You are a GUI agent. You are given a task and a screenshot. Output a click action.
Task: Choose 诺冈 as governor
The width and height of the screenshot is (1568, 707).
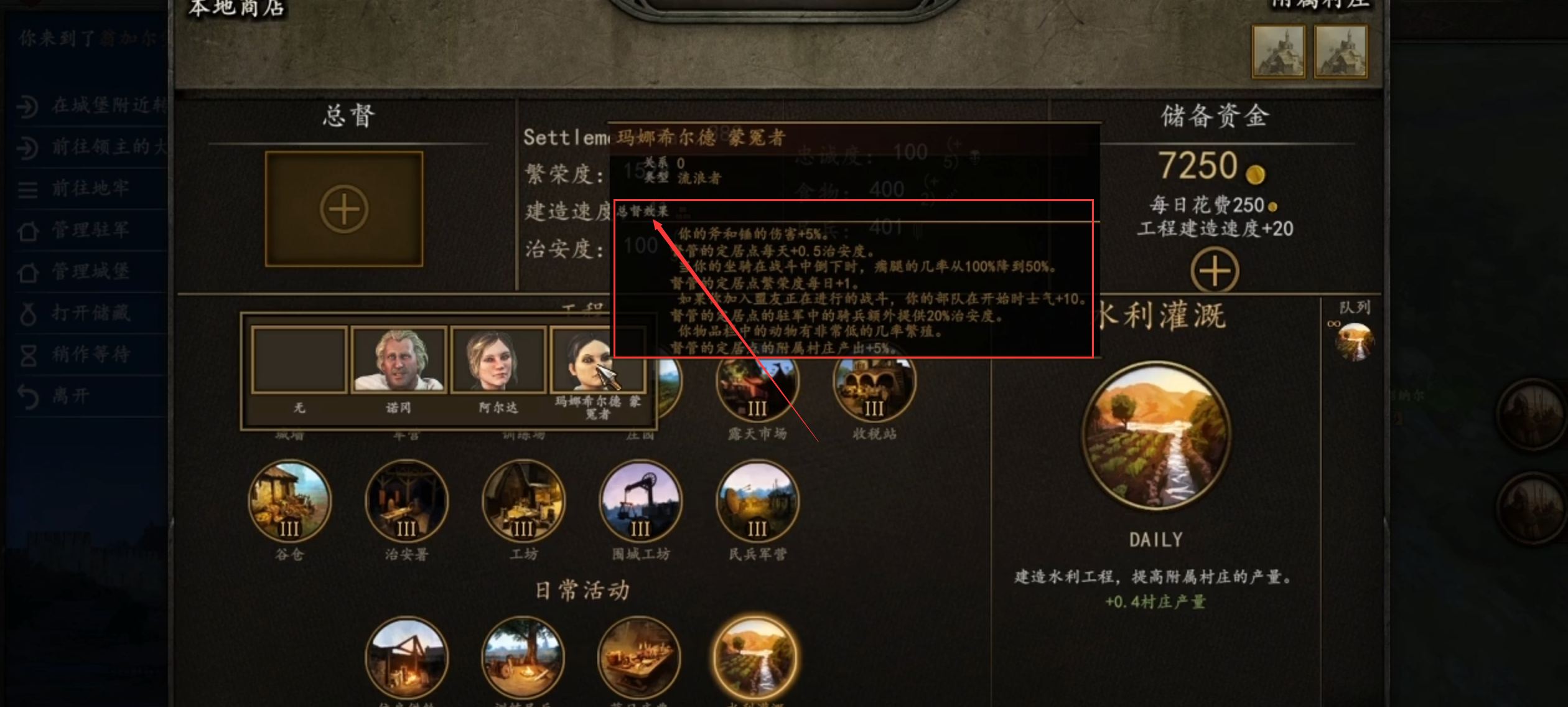coord(398,360)
